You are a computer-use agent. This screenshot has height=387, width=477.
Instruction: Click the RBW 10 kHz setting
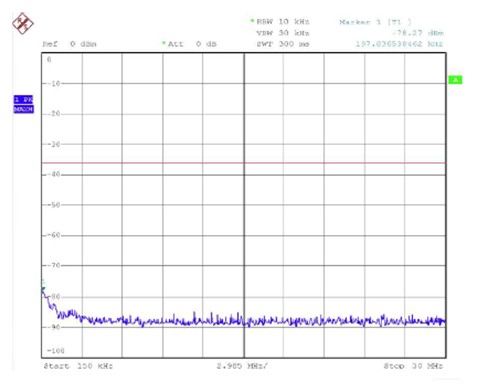[282, 22]
